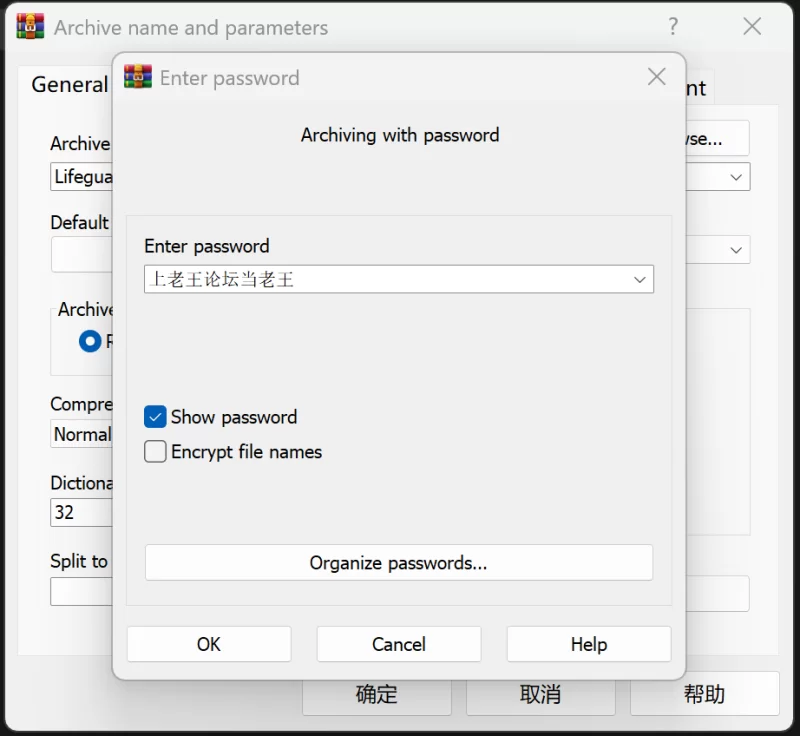Confirm the password with OK

(x=209, y=644)
